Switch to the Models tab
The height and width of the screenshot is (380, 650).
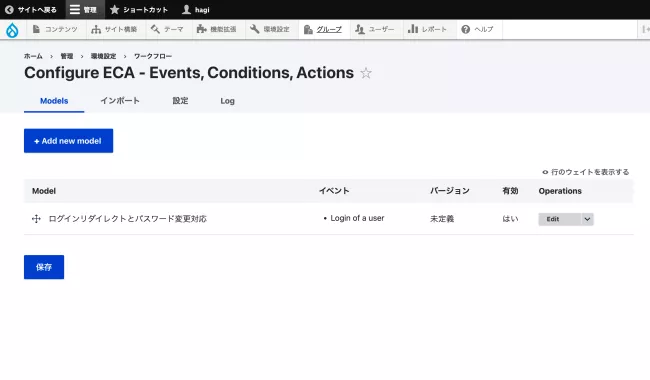(x=54, y=101)
